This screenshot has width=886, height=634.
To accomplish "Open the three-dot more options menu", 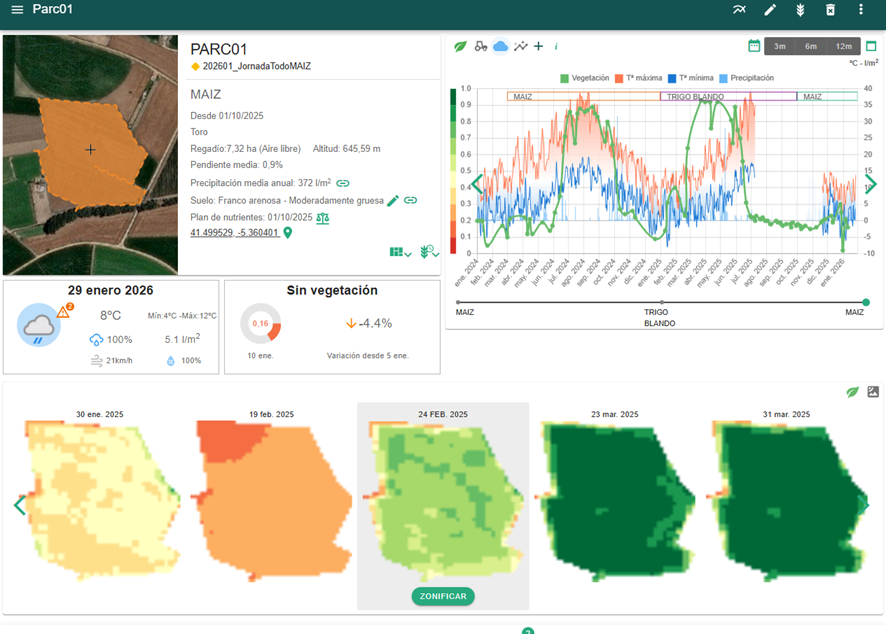I will click(861, 10).
